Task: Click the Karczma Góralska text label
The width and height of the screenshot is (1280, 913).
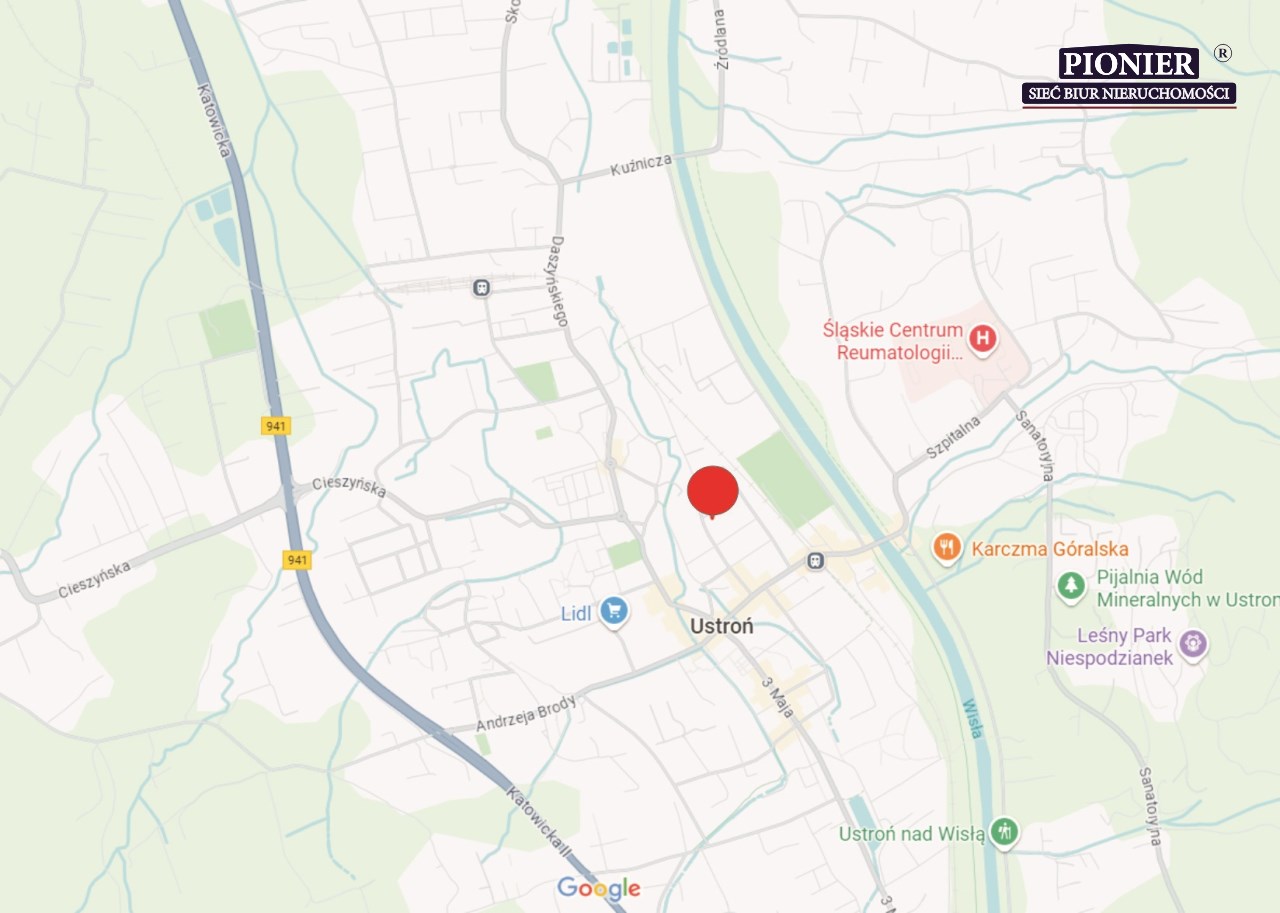Action: click(1050, 549)
